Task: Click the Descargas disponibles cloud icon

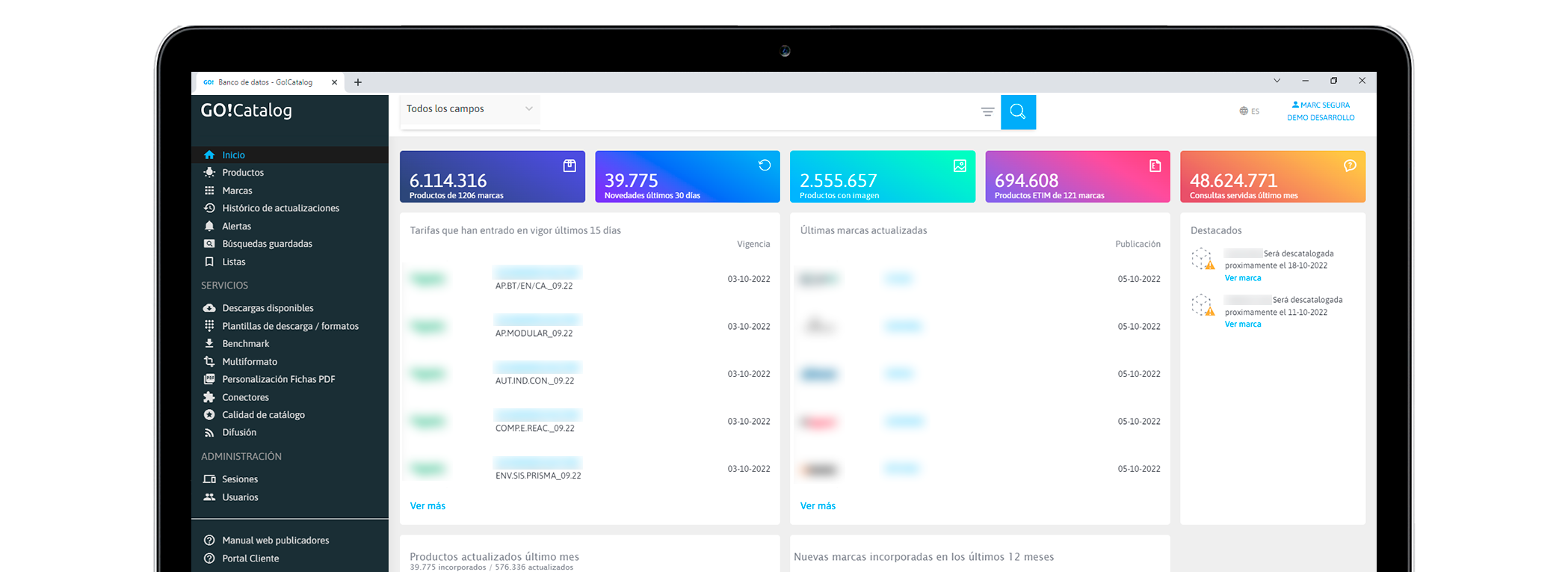Action: [209, 308]
